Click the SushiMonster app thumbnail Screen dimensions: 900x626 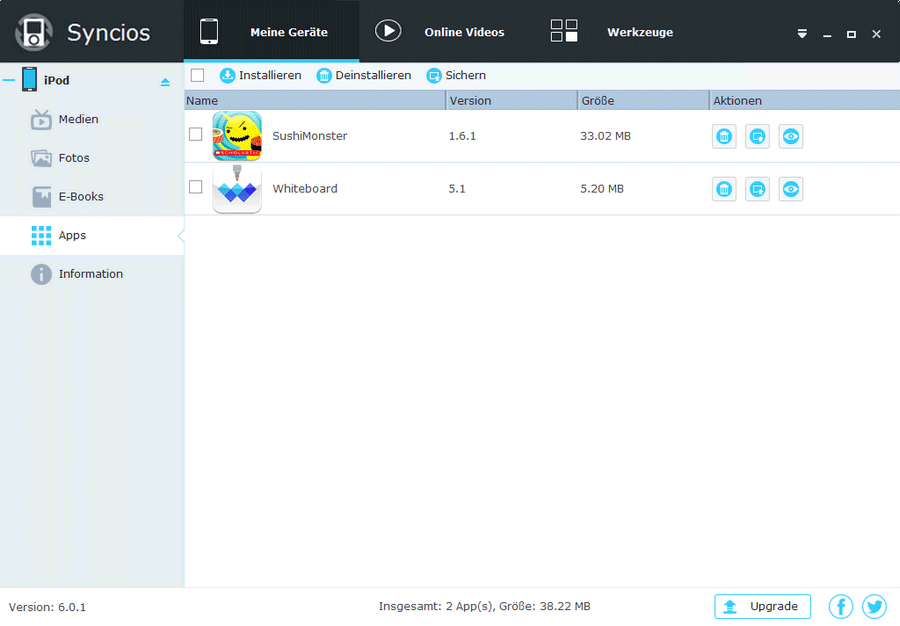237,136
